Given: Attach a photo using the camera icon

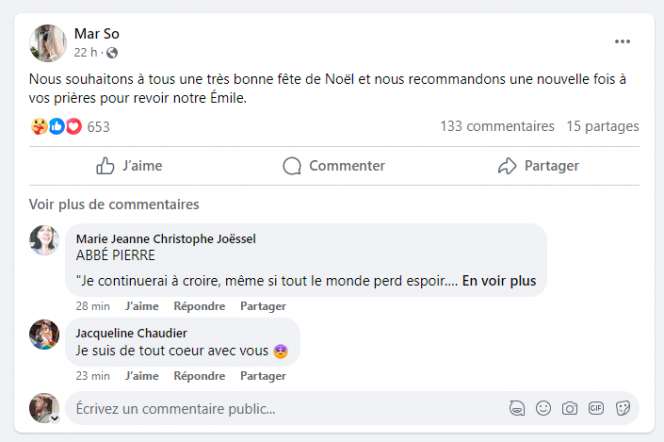Looking at the screenshot, I should click(569, 408).
